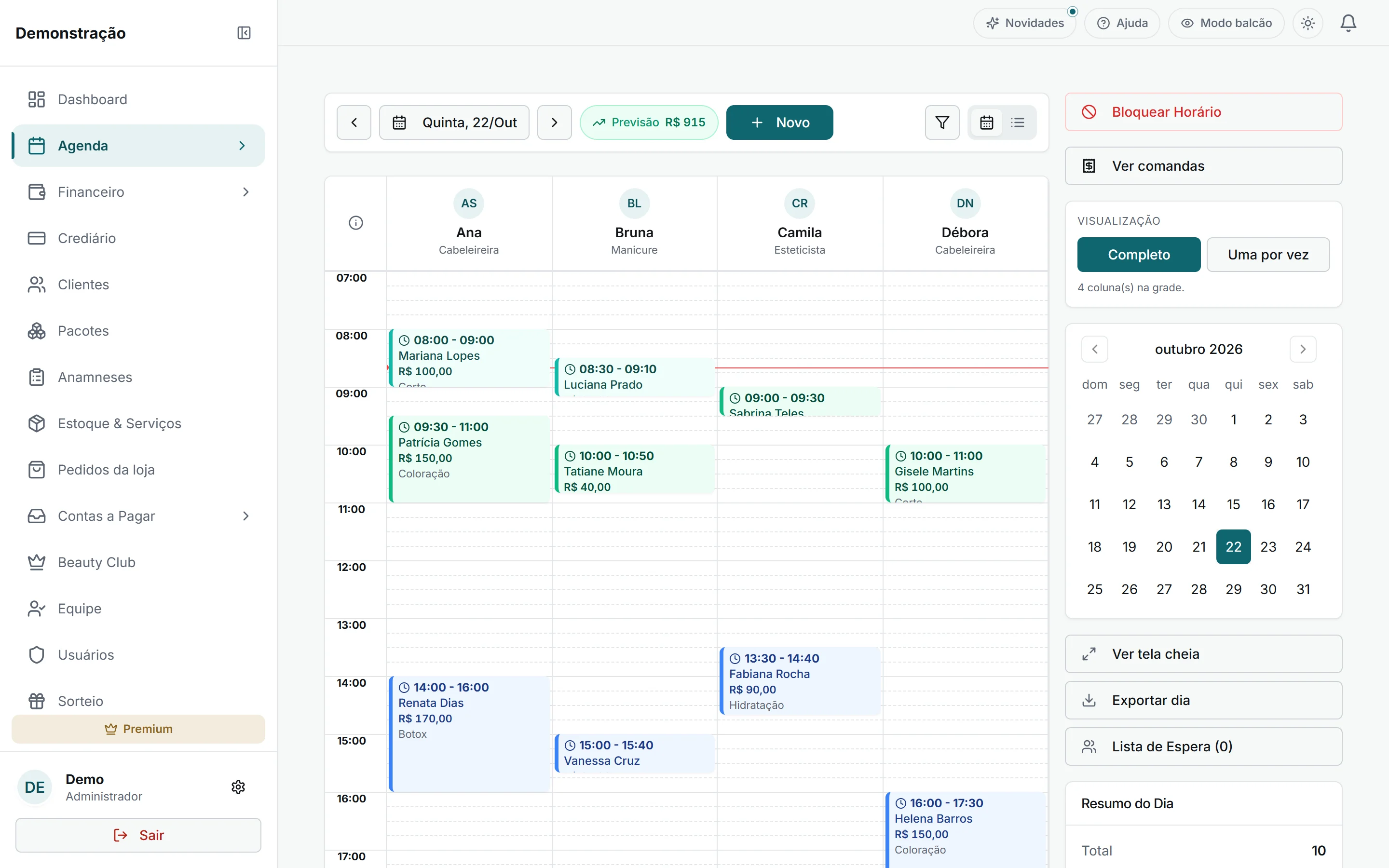
Task: Open Clientes section
Action: [138, 285]
